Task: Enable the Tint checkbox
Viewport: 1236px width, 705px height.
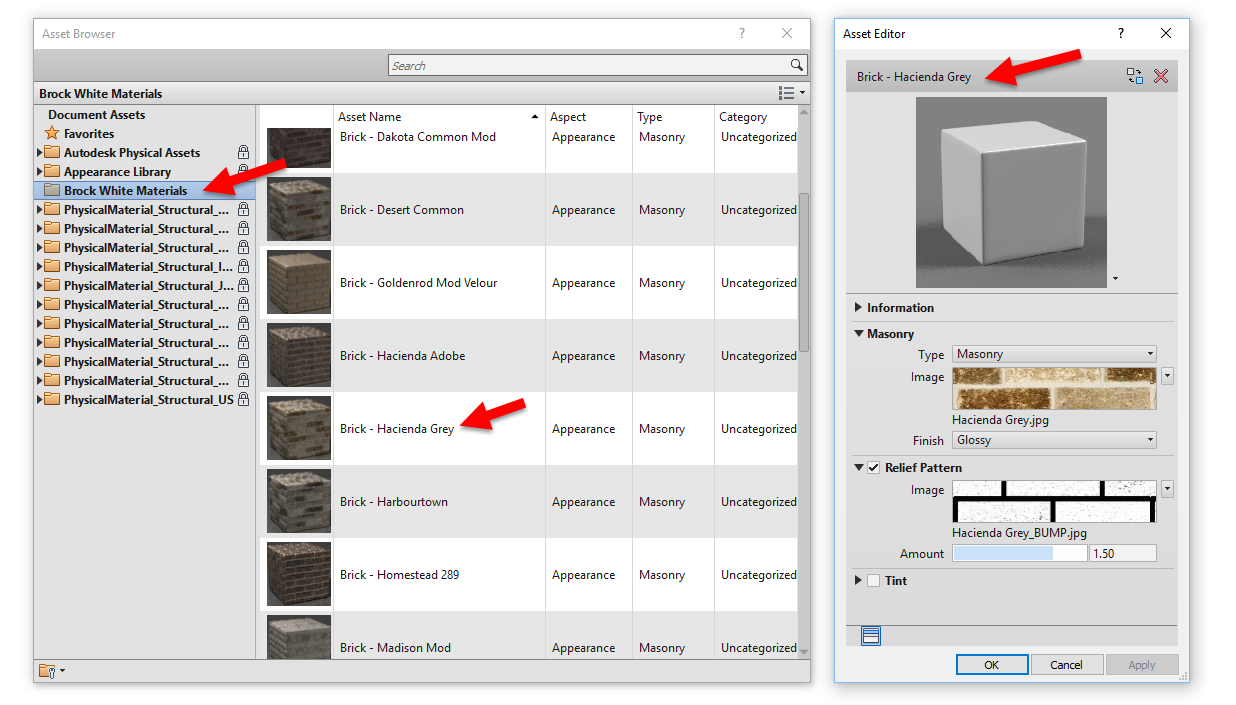Action: [874, 580]
